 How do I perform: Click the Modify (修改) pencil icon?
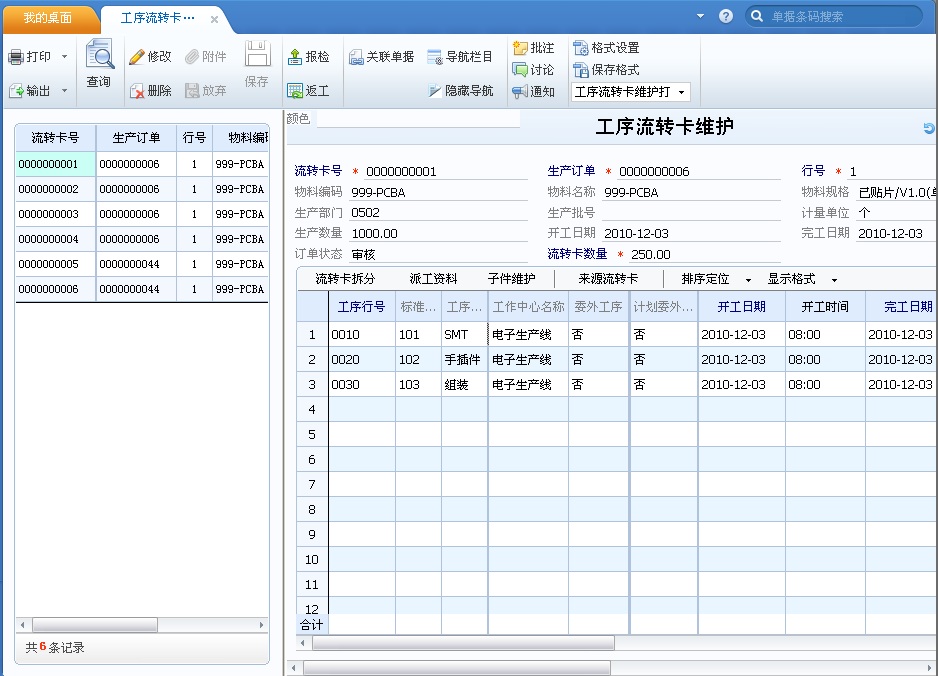click(x=137, y=57)
